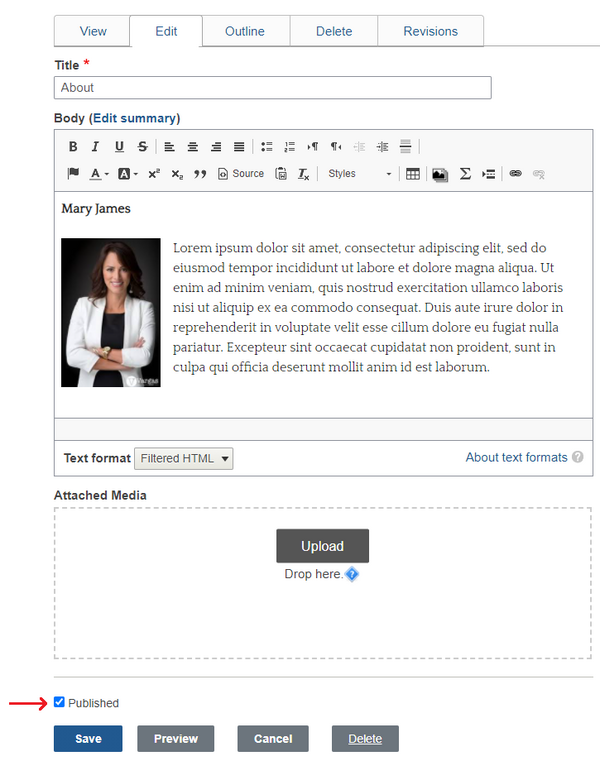Insert a bulleted list
600x761 pixels.
[x=267, y=147]
